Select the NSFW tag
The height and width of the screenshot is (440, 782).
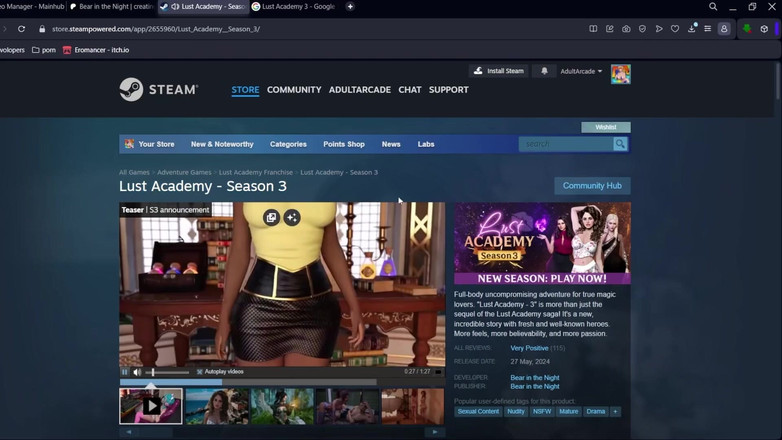[x=542, y=412]
